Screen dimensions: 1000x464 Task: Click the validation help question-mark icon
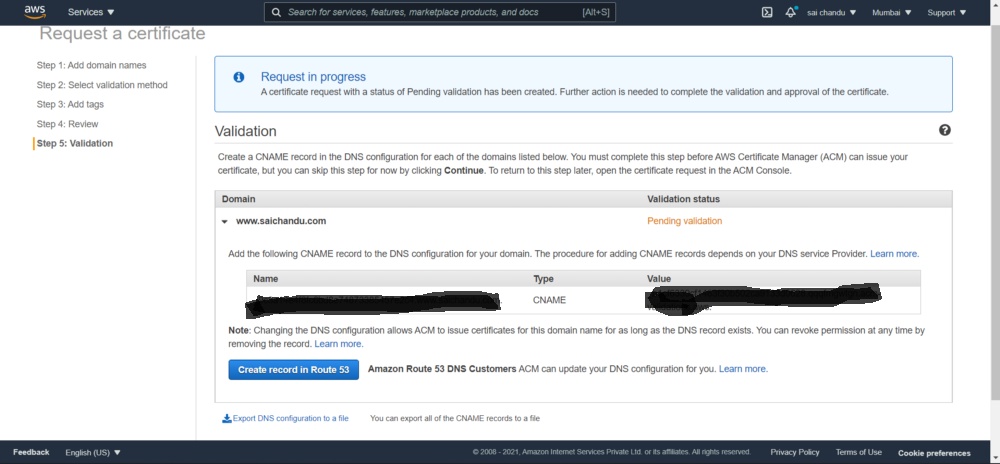(945, 130)
